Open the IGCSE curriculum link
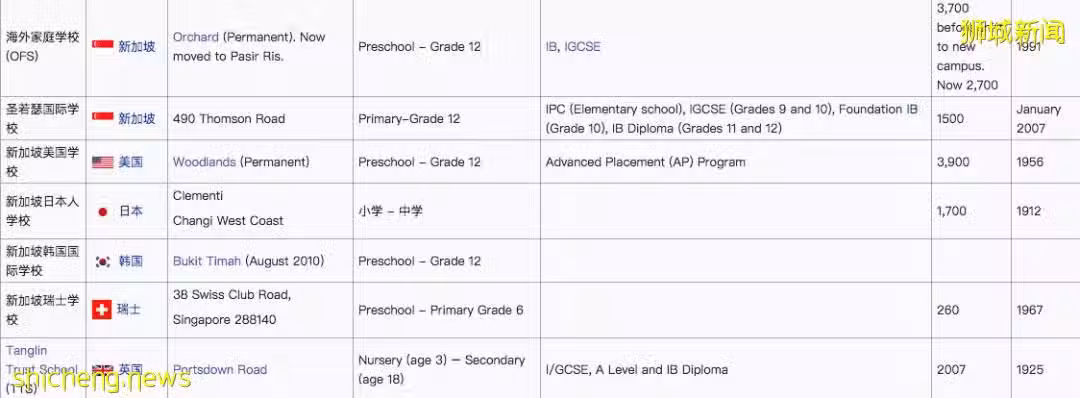The height and width of the screenshot is (398, 1080). (x=582, y=47)
